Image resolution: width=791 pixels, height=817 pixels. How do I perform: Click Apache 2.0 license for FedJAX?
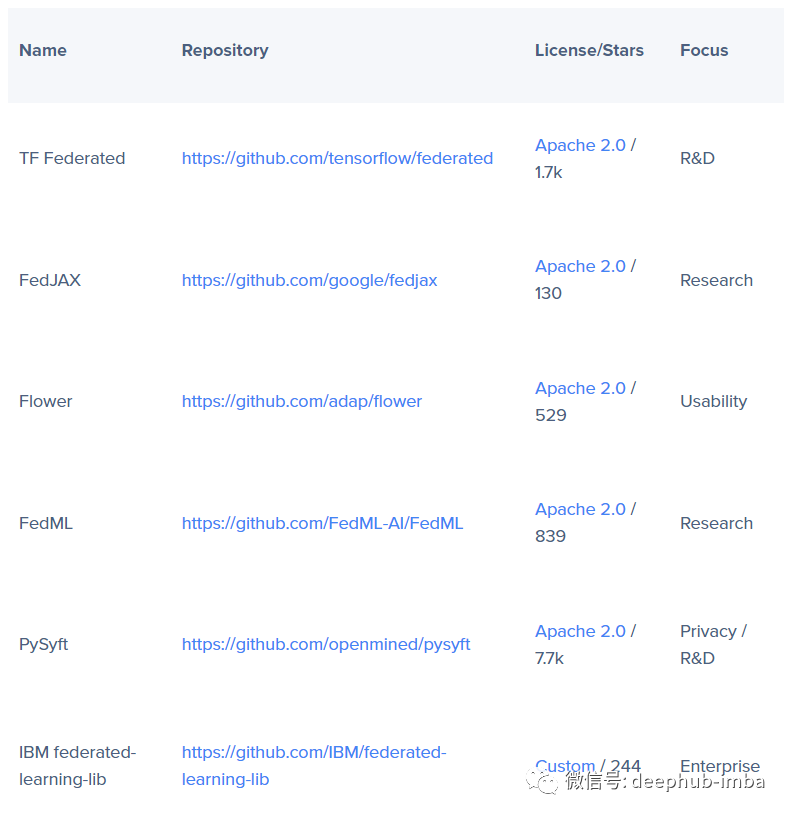[x=580, y=266]
